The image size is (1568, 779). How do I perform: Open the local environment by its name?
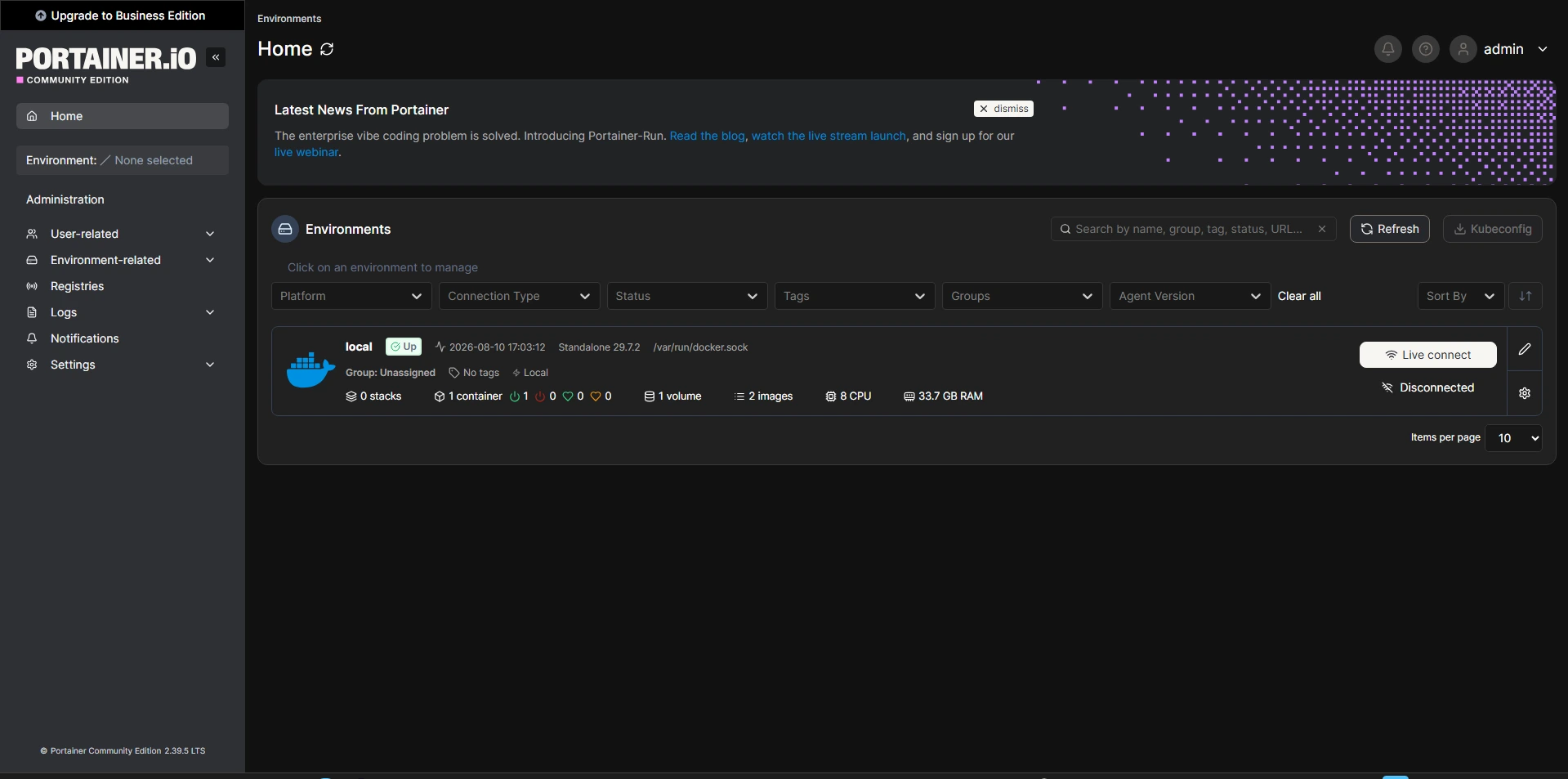click(359, 347)
